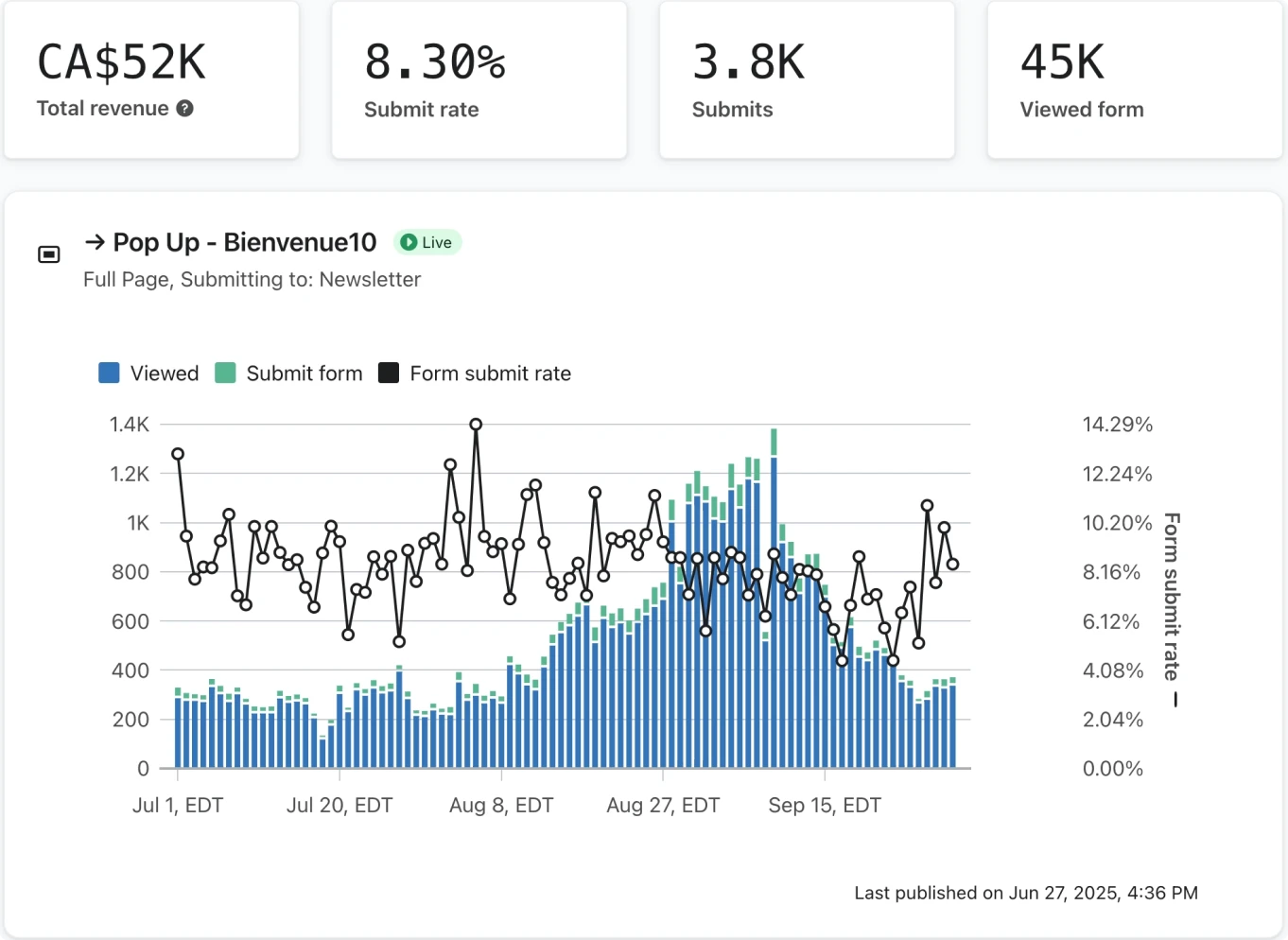
Task: Toggle the Submit form legend green swatch
Action: 225,374
